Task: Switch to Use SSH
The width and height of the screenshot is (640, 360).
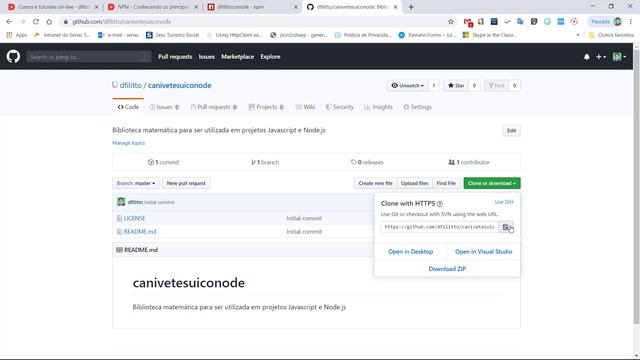Action: (504, 202)
